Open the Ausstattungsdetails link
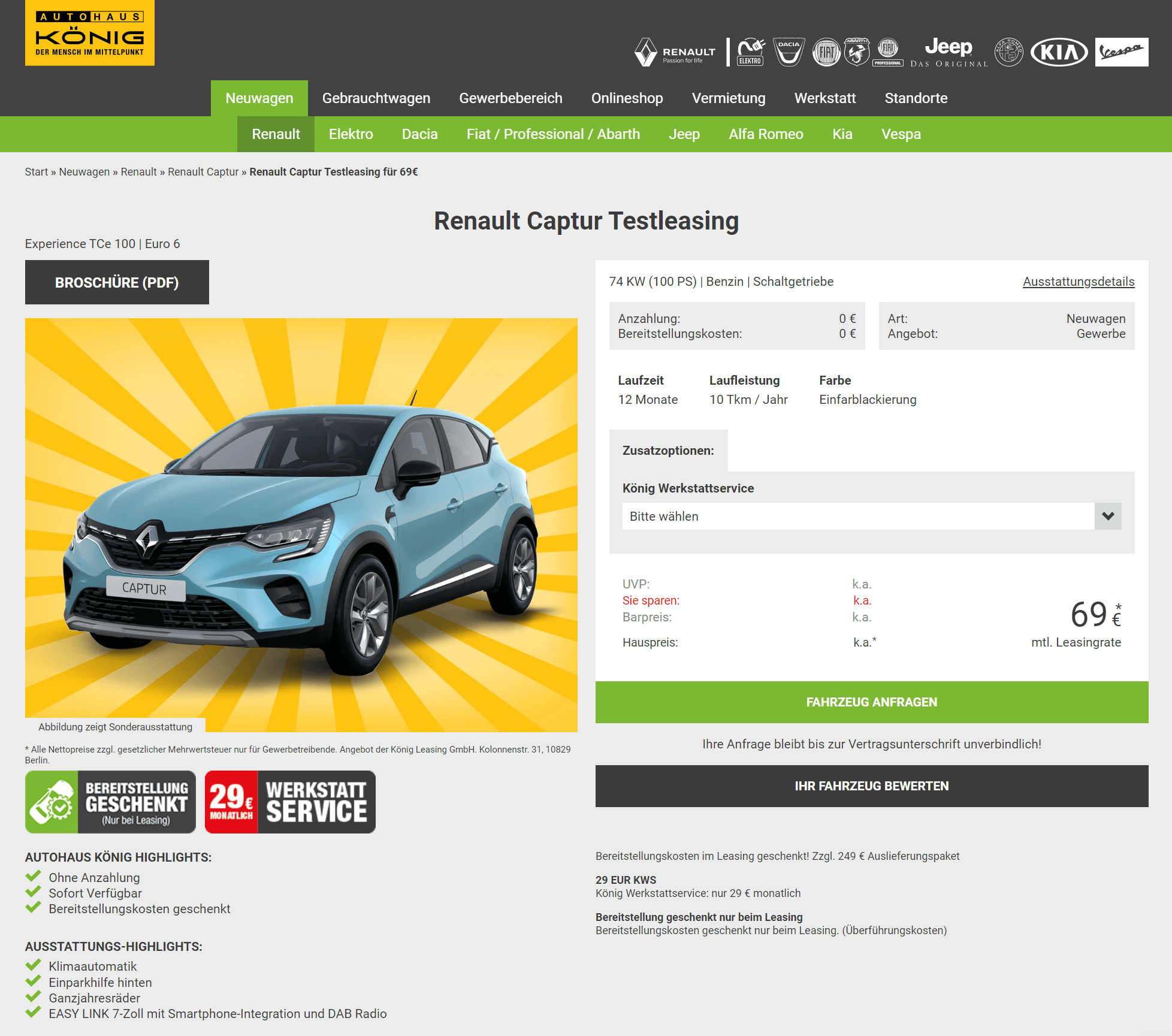1172x1036 pixels. click(1079, 282)
